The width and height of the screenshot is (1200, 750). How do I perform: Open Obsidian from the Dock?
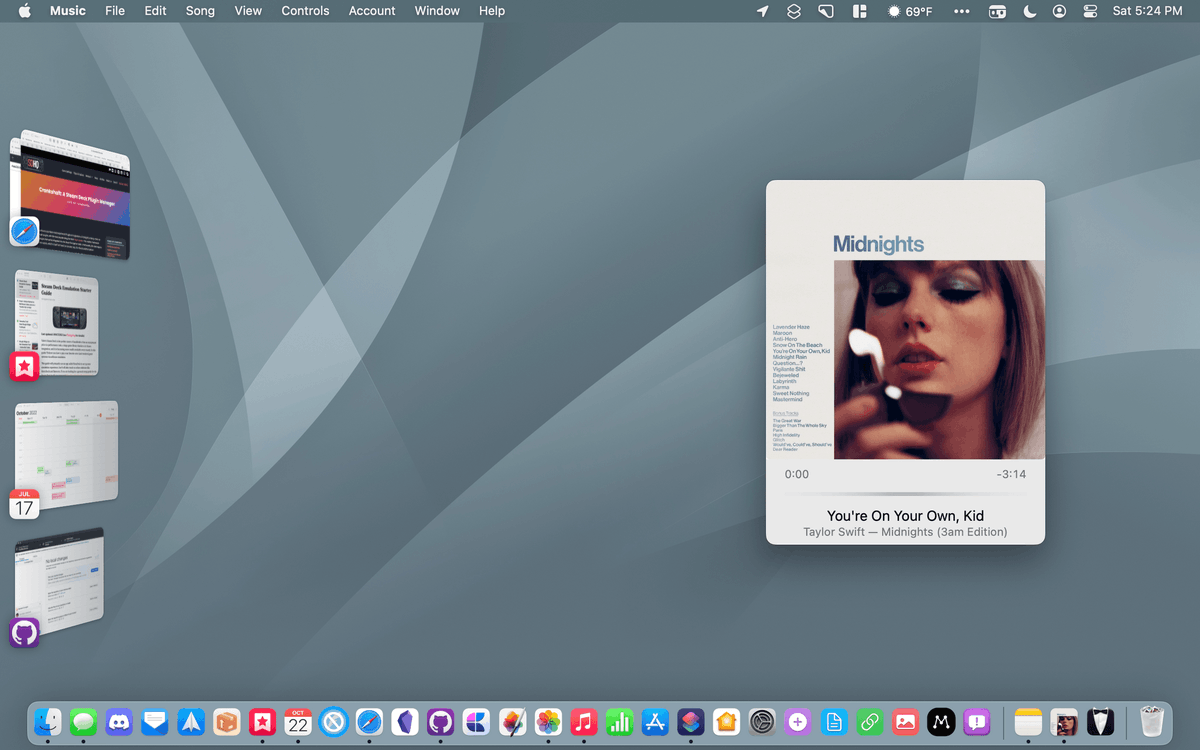[405, 721]
